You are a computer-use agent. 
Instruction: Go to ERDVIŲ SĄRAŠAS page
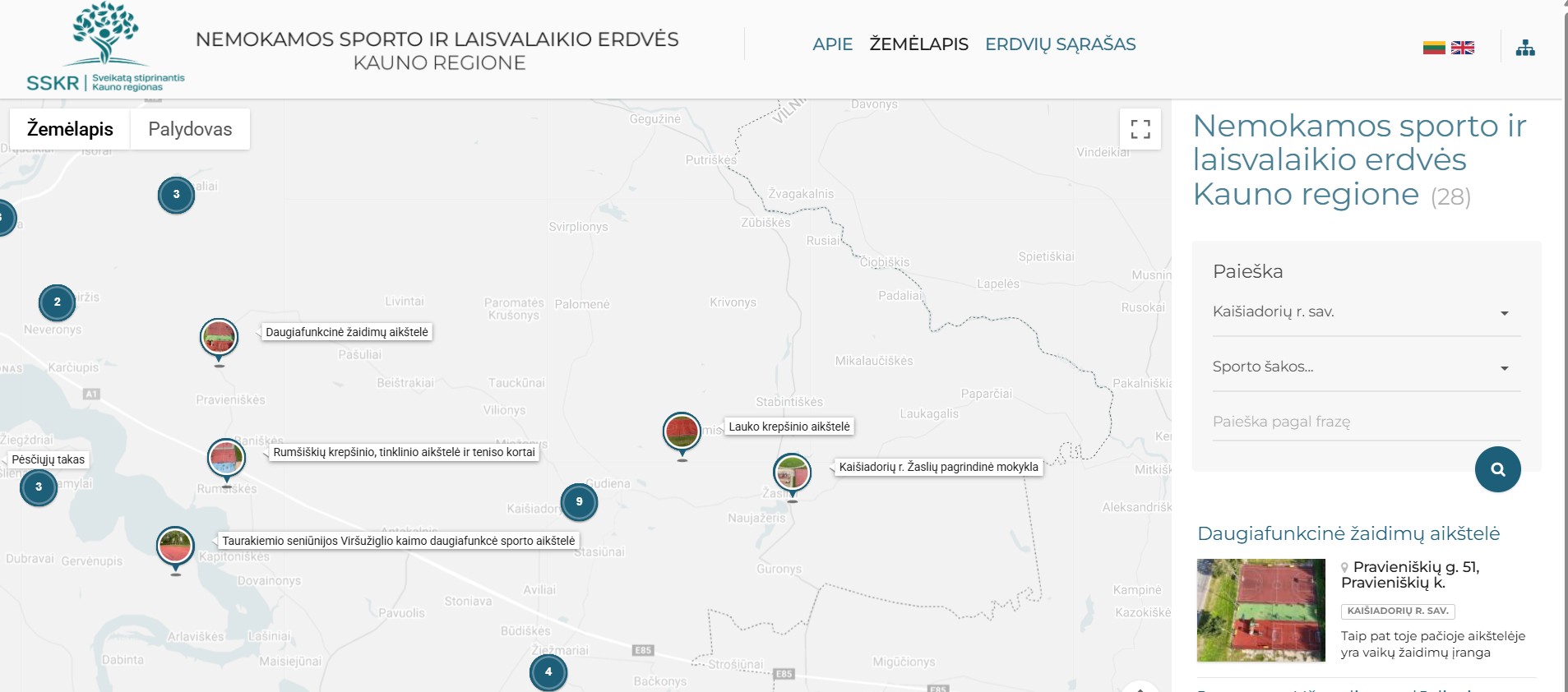point(1060,44)
